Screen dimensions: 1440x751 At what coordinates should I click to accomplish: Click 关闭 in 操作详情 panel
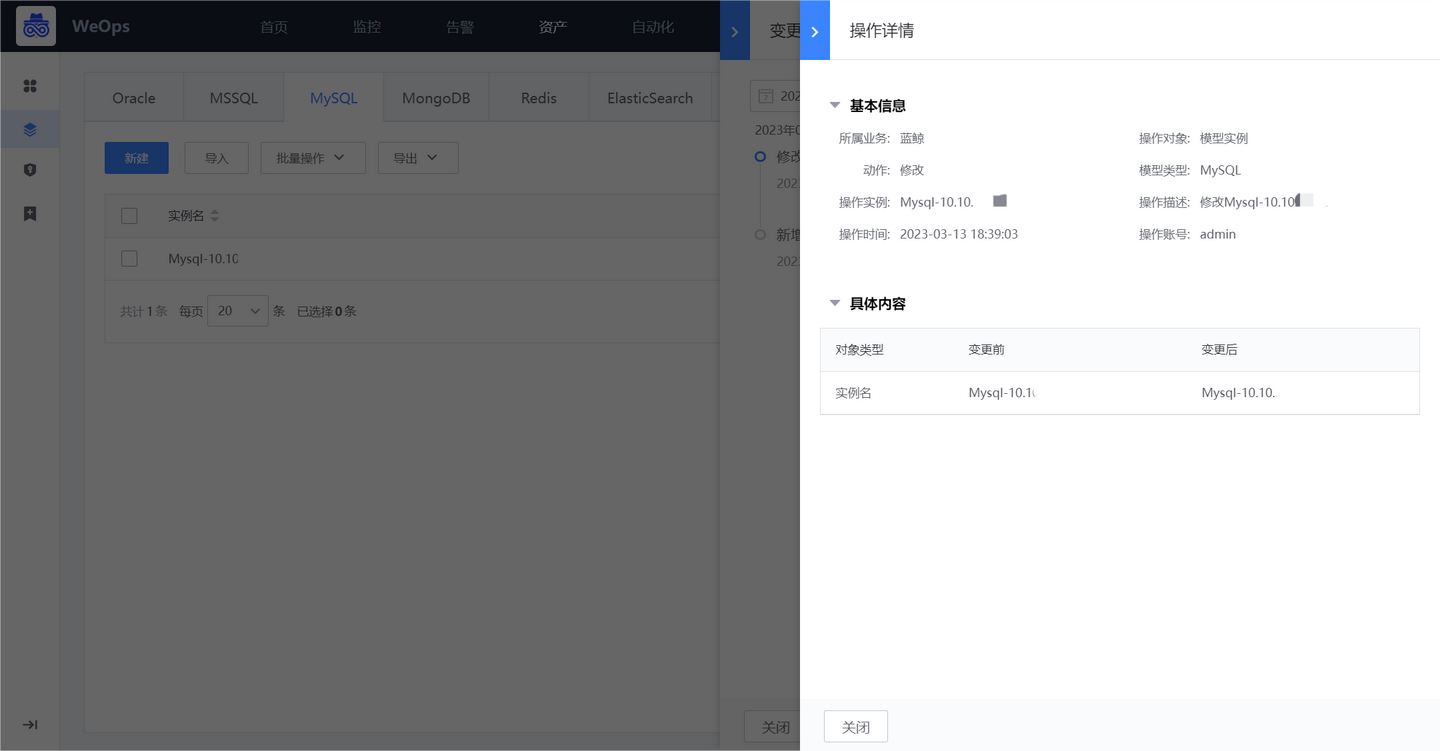856,727
